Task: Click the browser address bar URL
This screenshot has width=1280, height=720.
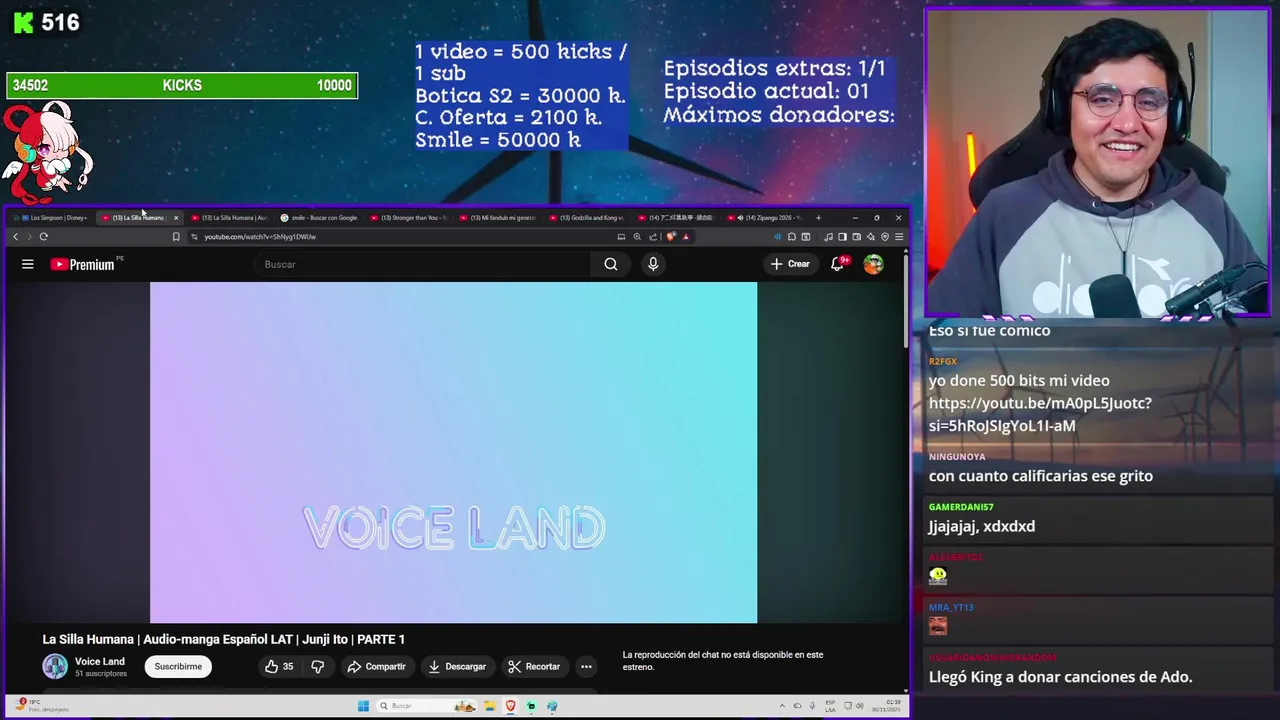Action: coord(260,237)
